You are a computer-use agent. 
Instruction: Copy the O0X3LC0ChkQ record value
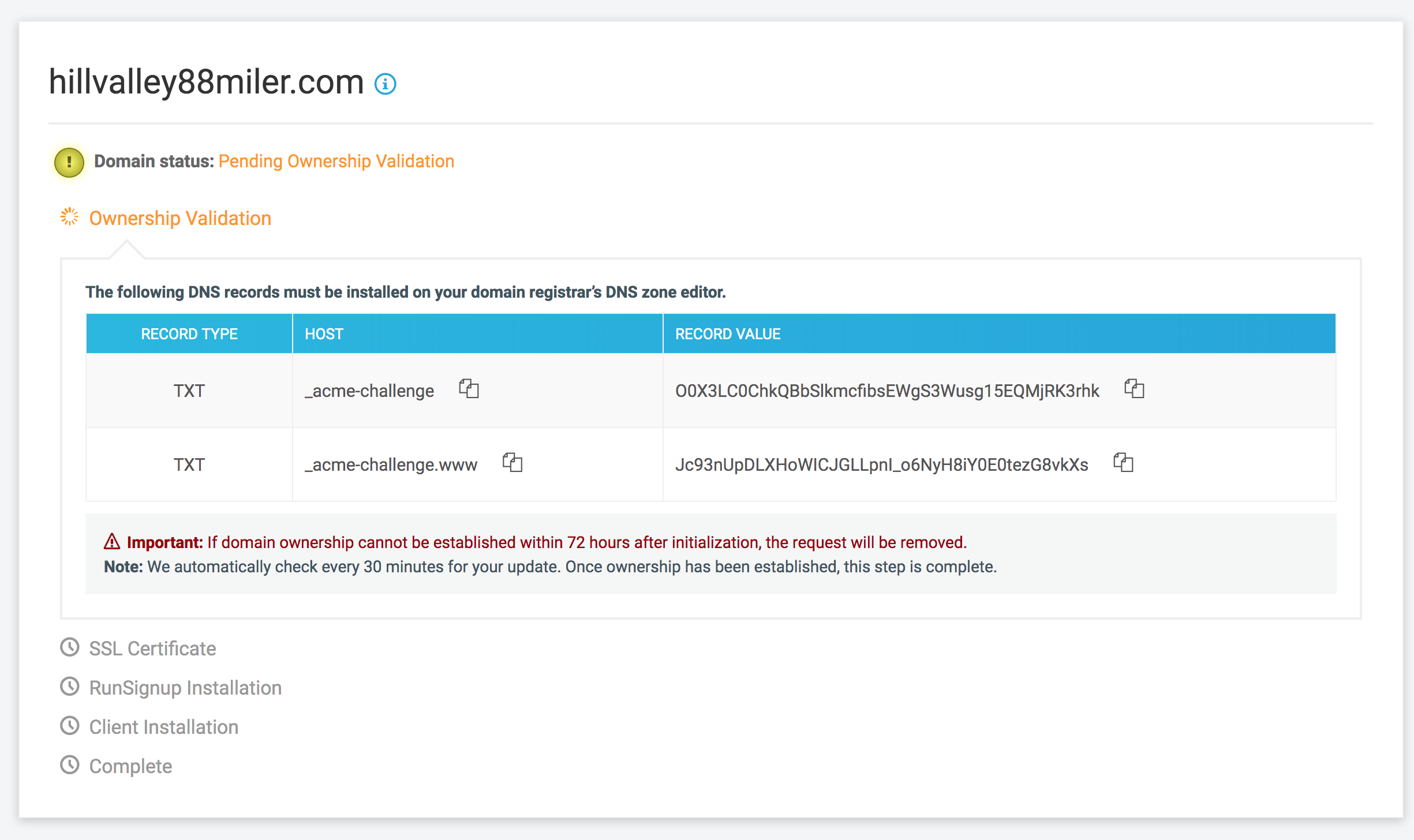[x=1134, y=389]
